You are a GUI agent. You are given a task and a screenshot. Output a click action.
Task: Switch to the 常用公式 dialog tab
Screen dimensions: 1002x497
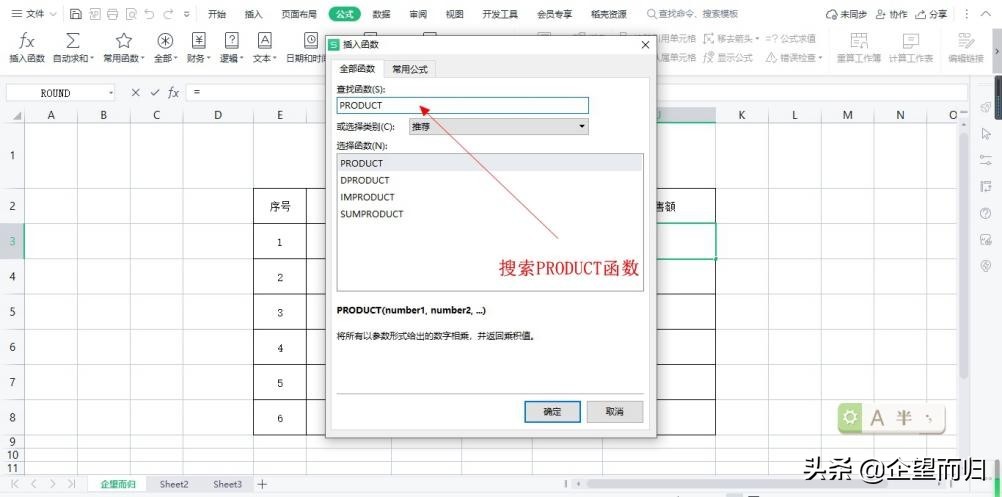(x=410, y=69)
